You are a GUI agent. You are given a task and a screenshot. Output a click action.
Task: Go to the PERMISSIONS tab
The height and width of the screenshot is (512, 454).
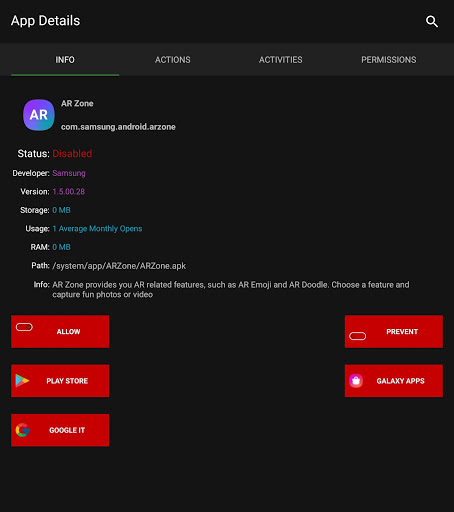[389, 60]
